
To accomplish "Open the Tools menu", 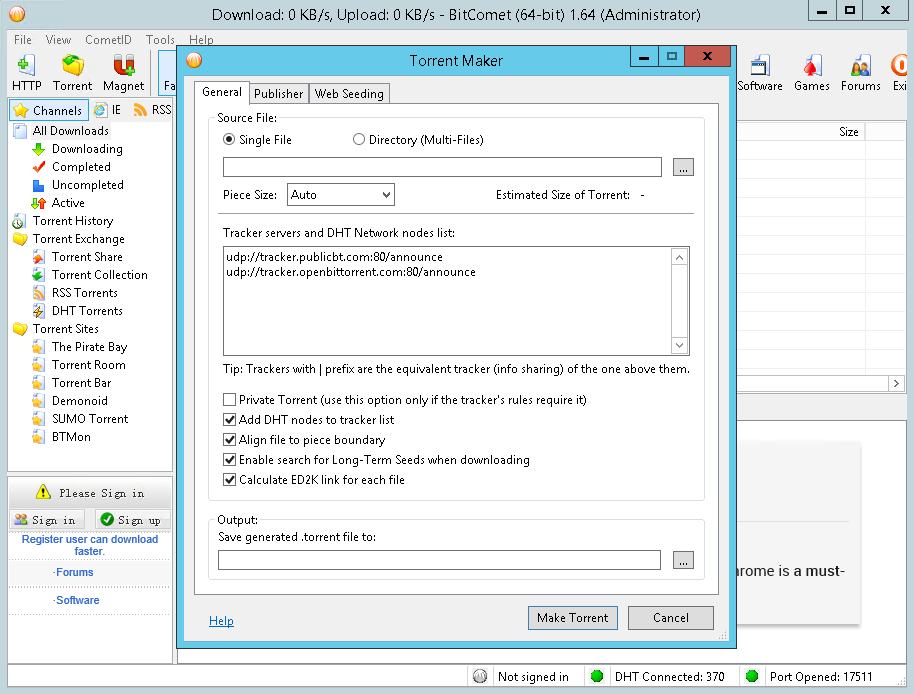I will (160, 40).
